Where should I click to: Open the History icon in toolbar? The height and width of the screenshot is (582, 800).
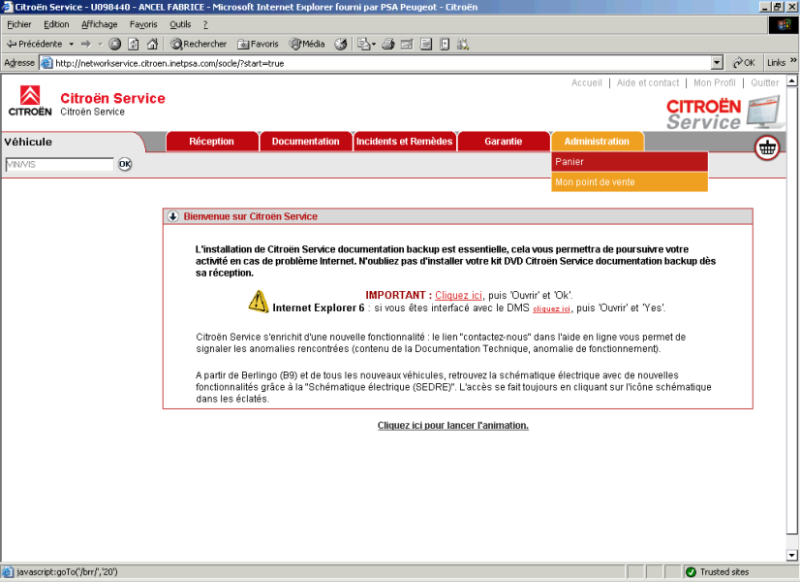click(x=341, y=44)
